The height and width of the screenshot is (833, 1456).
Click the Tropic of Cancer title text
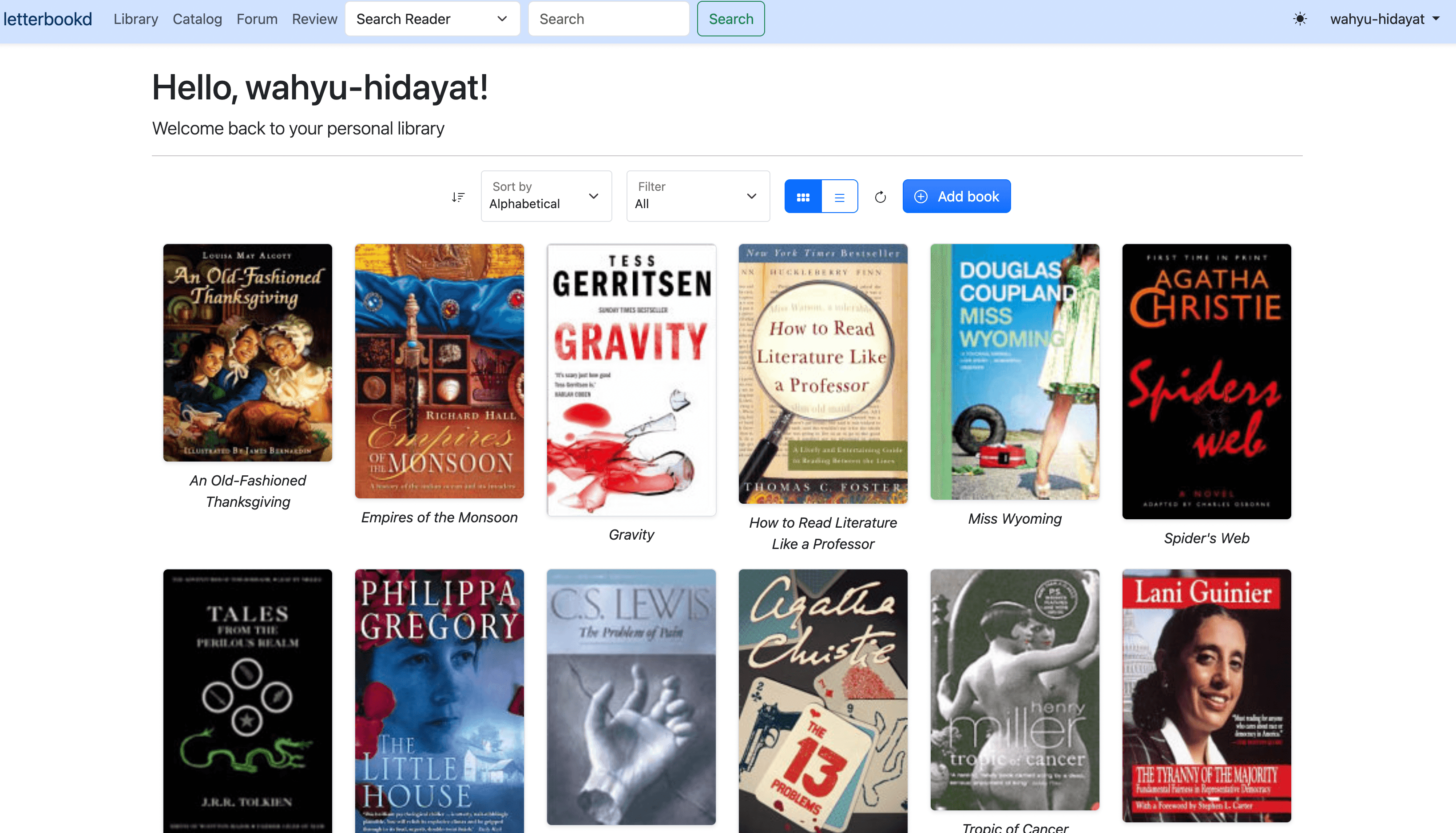point(1015,827)
